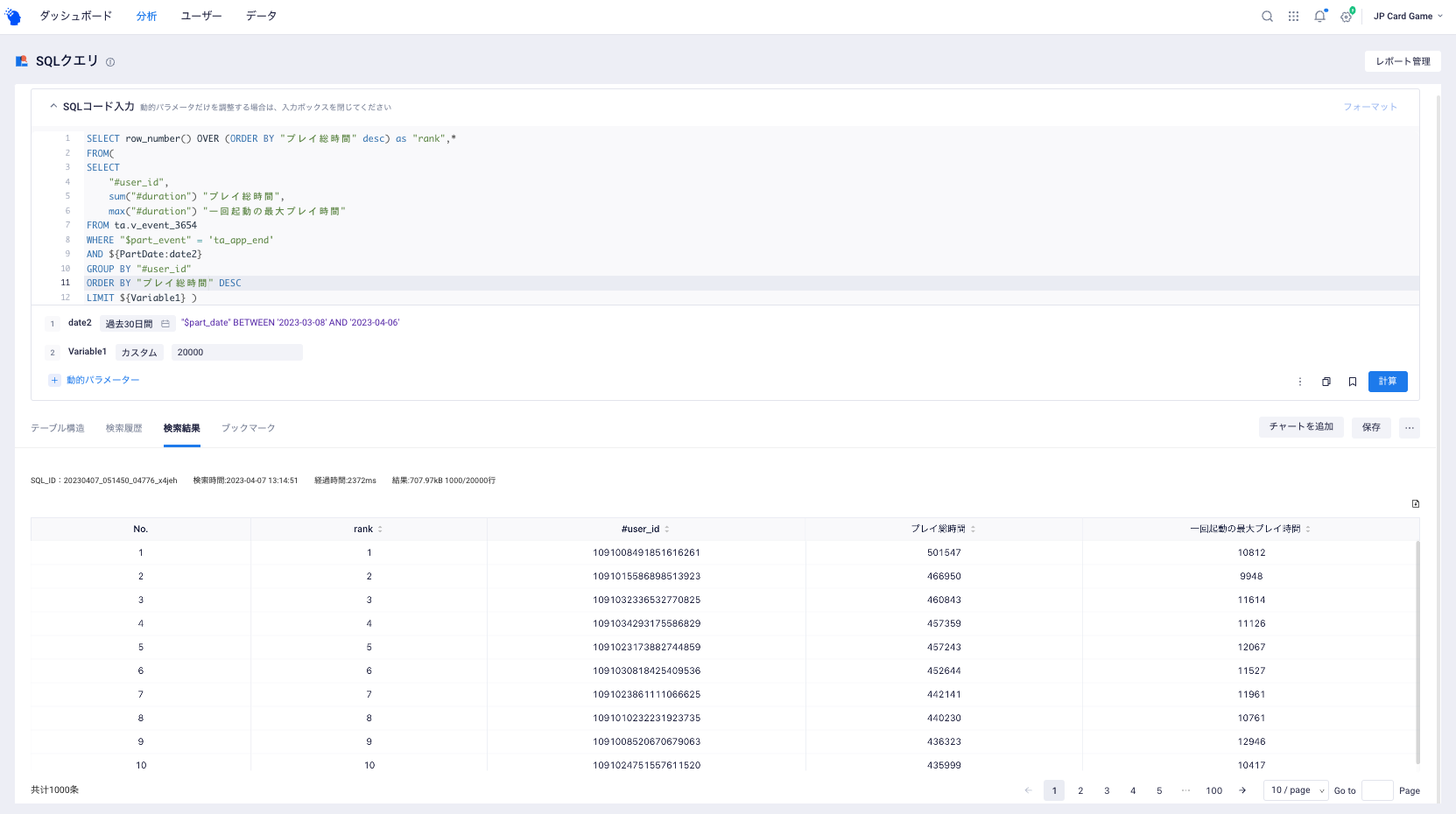Click the 11614 max play time cell
This screenshot has width=1456, height=814.
[1251, 600]
